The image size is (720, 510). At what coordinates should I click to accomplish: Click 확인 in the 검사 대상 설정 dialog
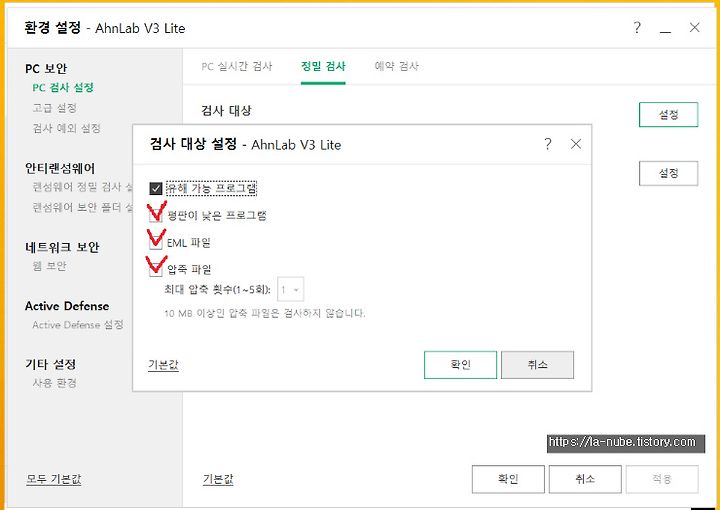click(460, 365)
